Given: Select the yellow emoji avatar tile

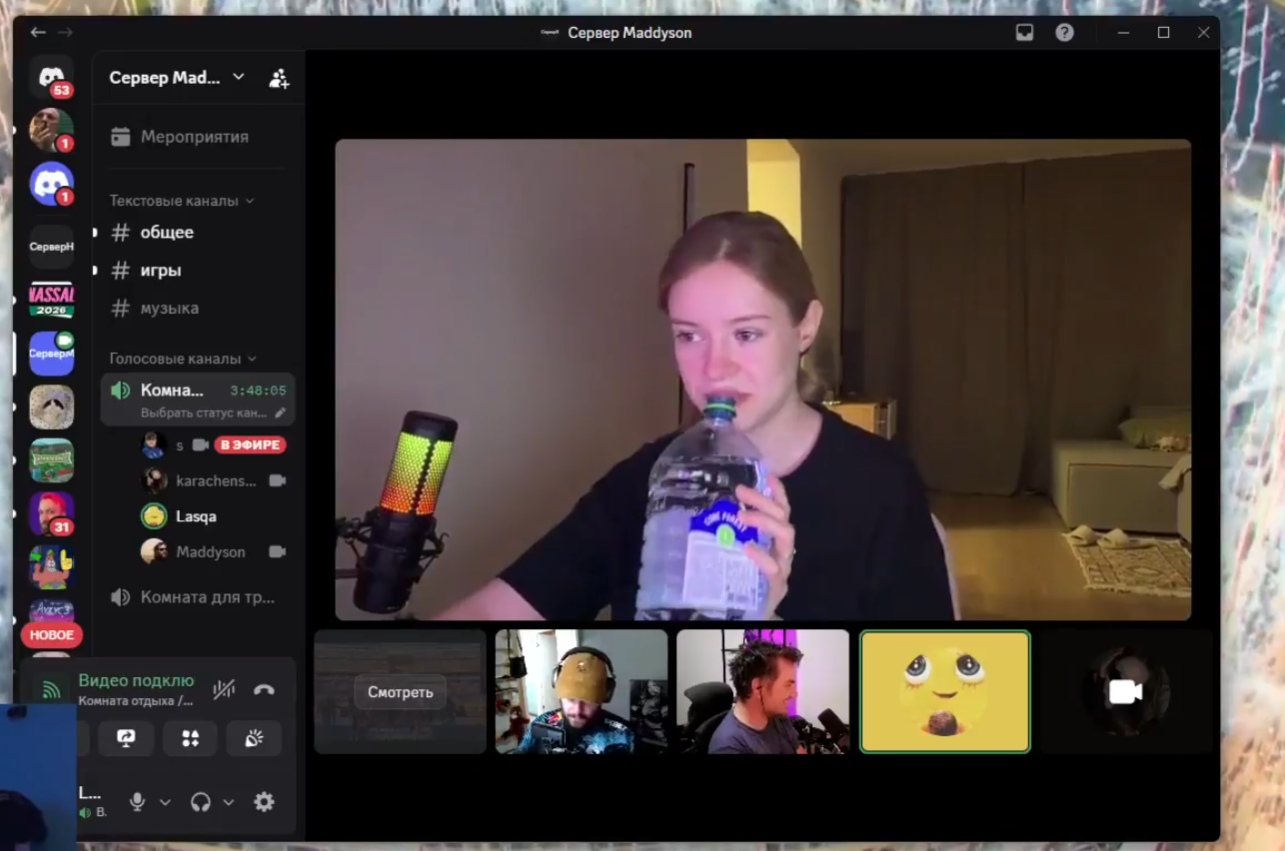Looking at the screenshot, I should (945, 691).
